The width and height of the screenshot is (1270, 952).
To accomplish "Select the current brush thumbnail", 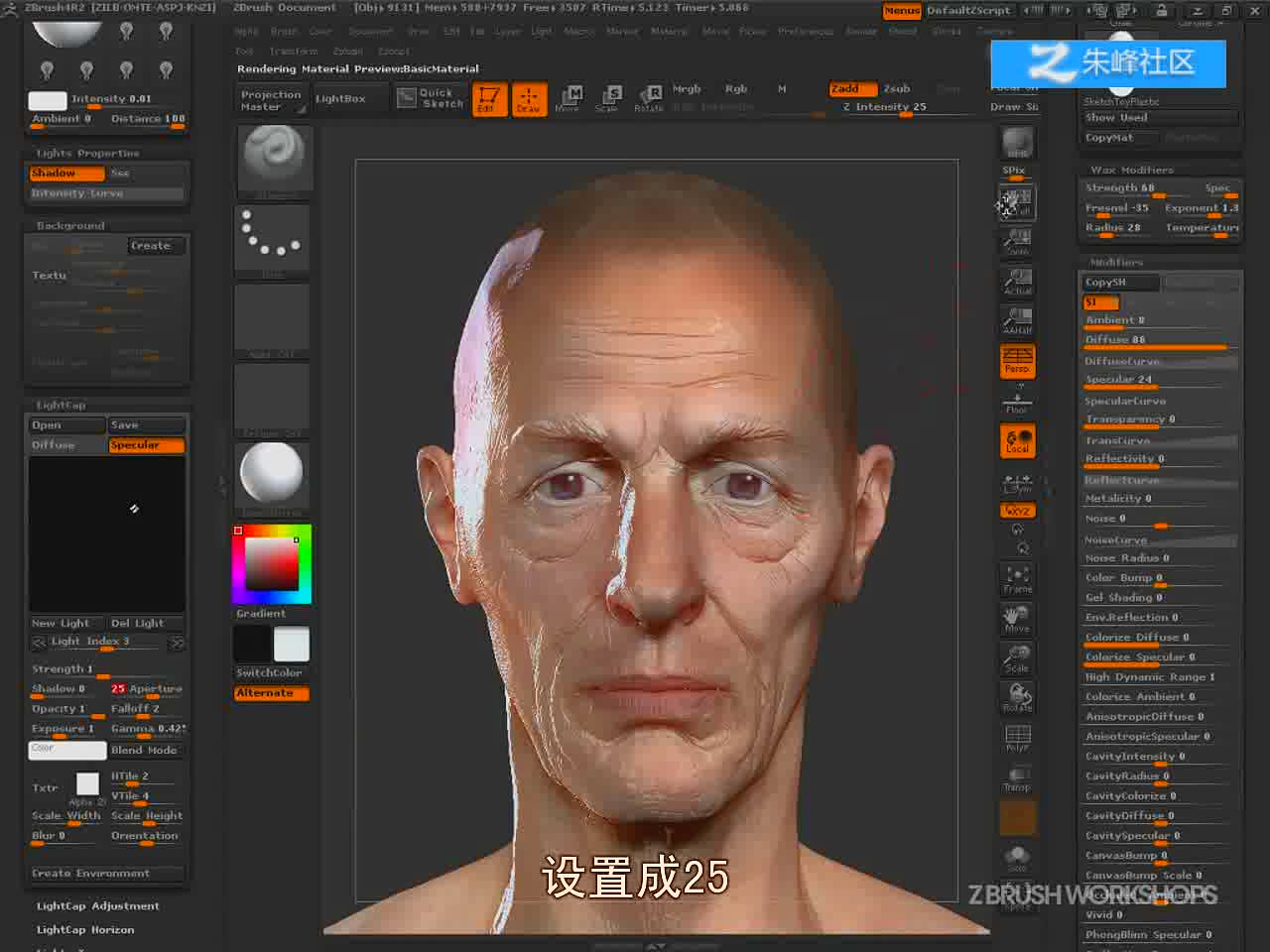I will click(x=273, y=161).
